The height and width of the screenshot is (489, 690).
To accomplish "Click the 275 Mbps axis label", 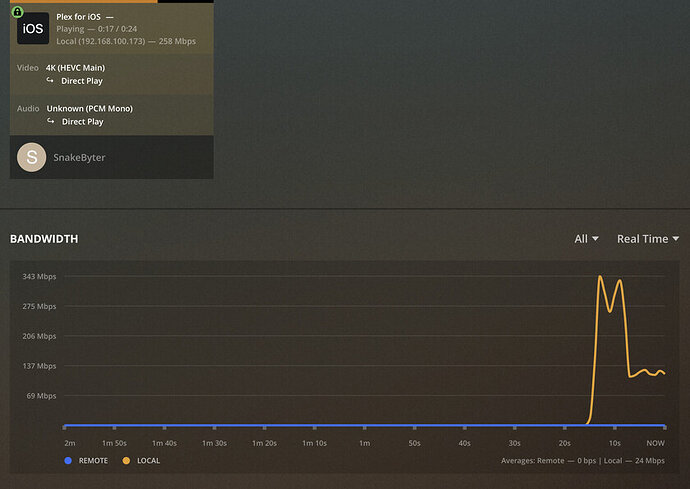I will click(x=39, y=306).
